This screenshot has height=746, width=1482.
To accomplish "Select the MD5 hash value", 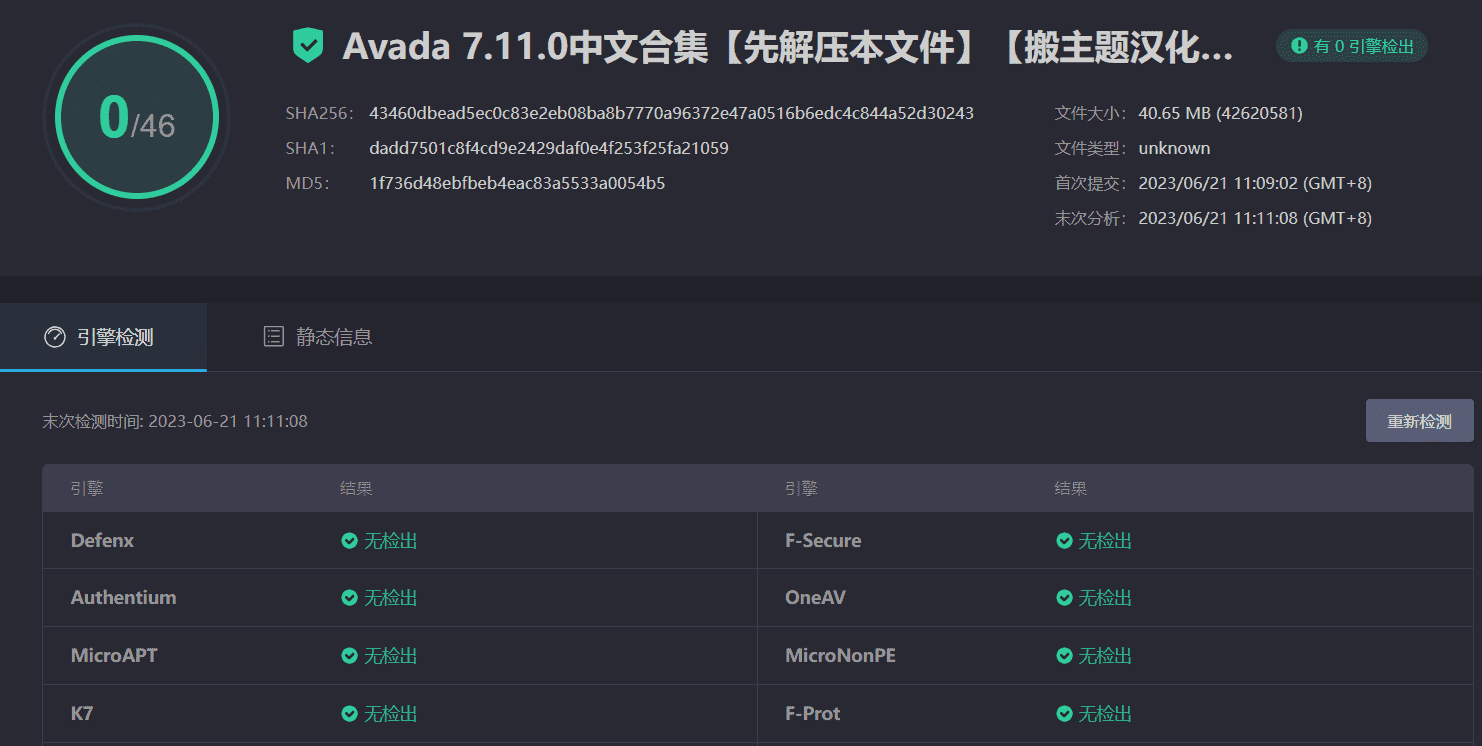I will tap(517, 183).
